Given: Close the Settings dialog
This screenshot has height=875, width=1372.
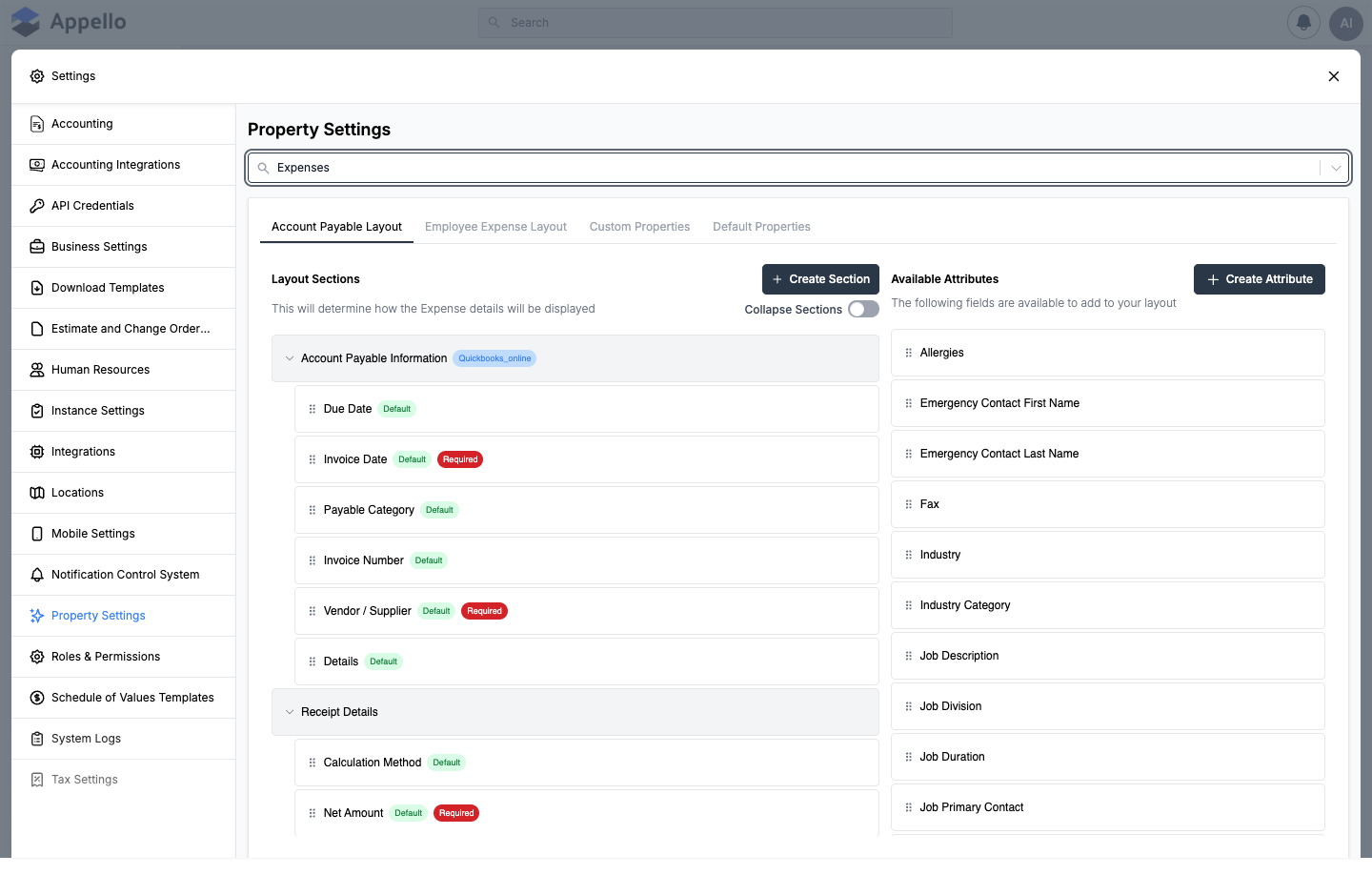Looking at the screenshot, I should (x=1334, y=76).
